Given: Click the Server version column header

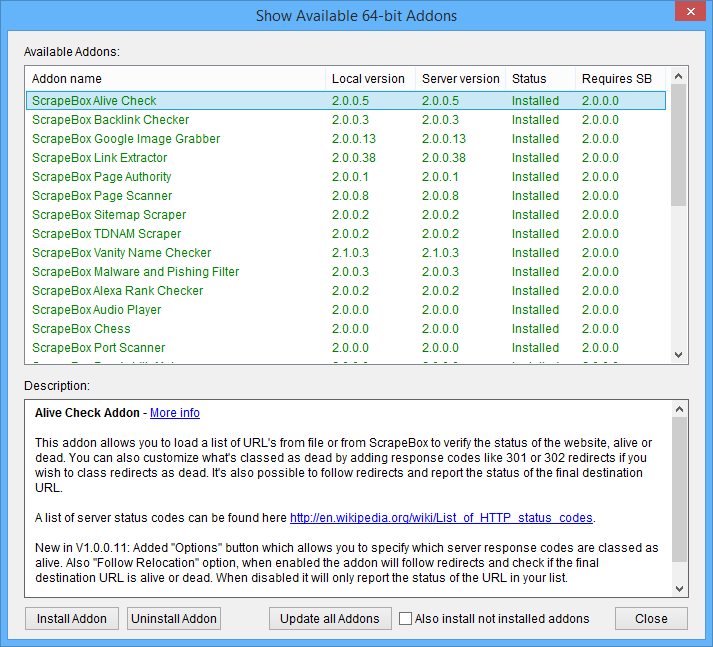Looking at the screenshot, I should coord(460,79).
